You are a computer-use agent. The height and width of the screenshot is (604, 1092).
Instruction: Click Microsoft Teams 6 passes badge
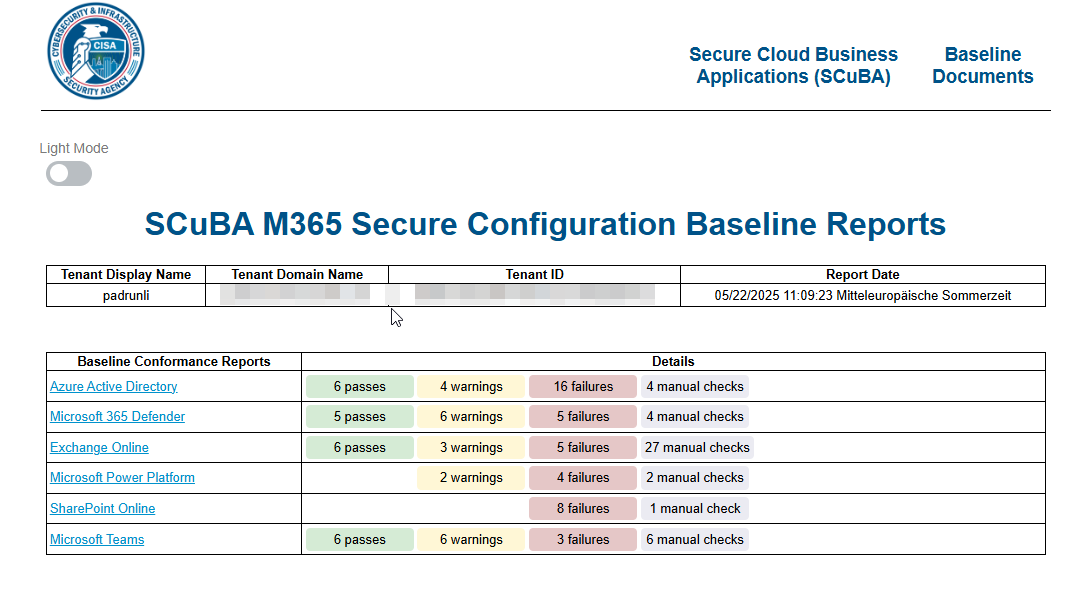359,539
